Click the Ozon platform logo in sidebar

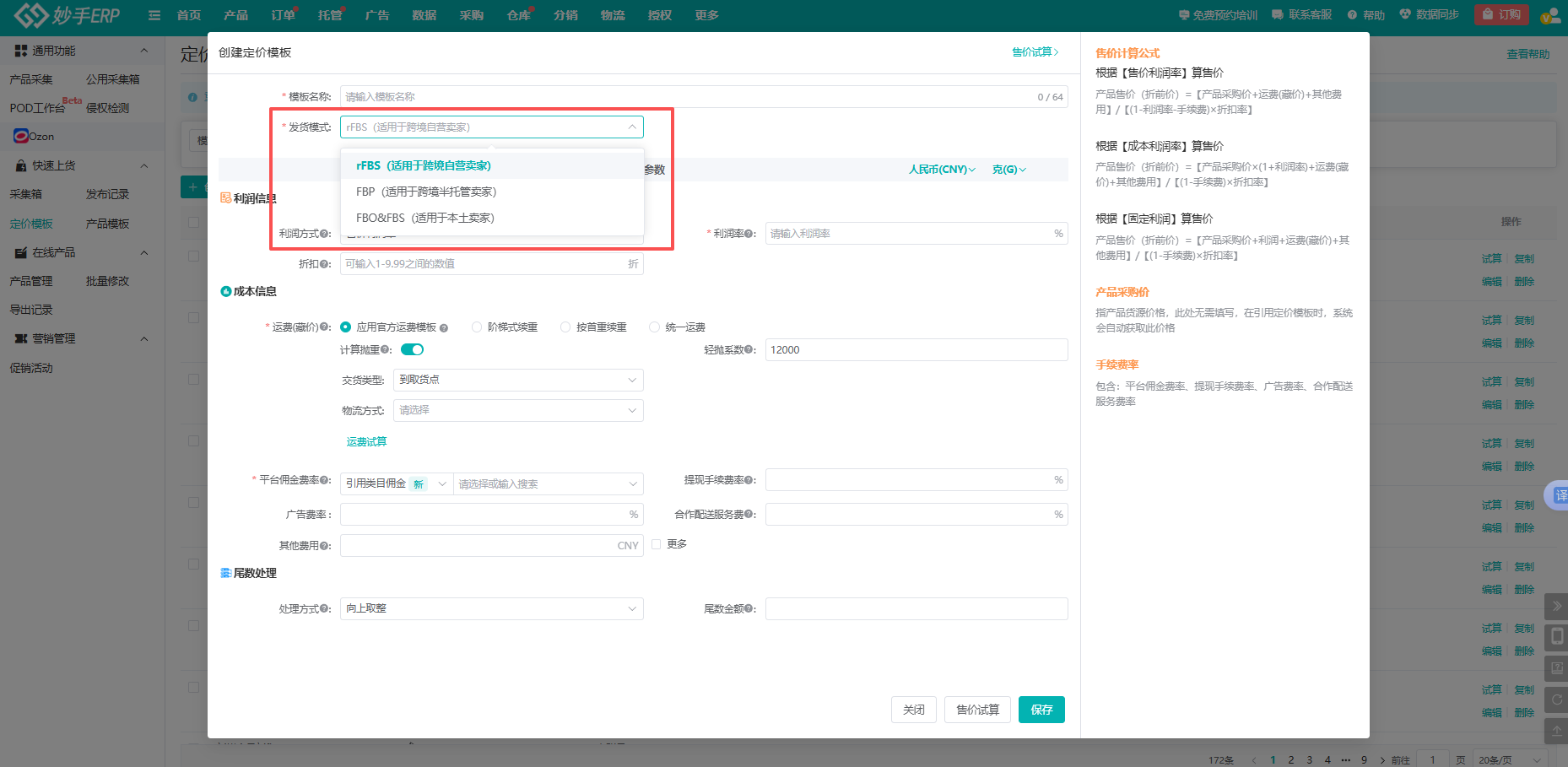(x=21, y=136)
